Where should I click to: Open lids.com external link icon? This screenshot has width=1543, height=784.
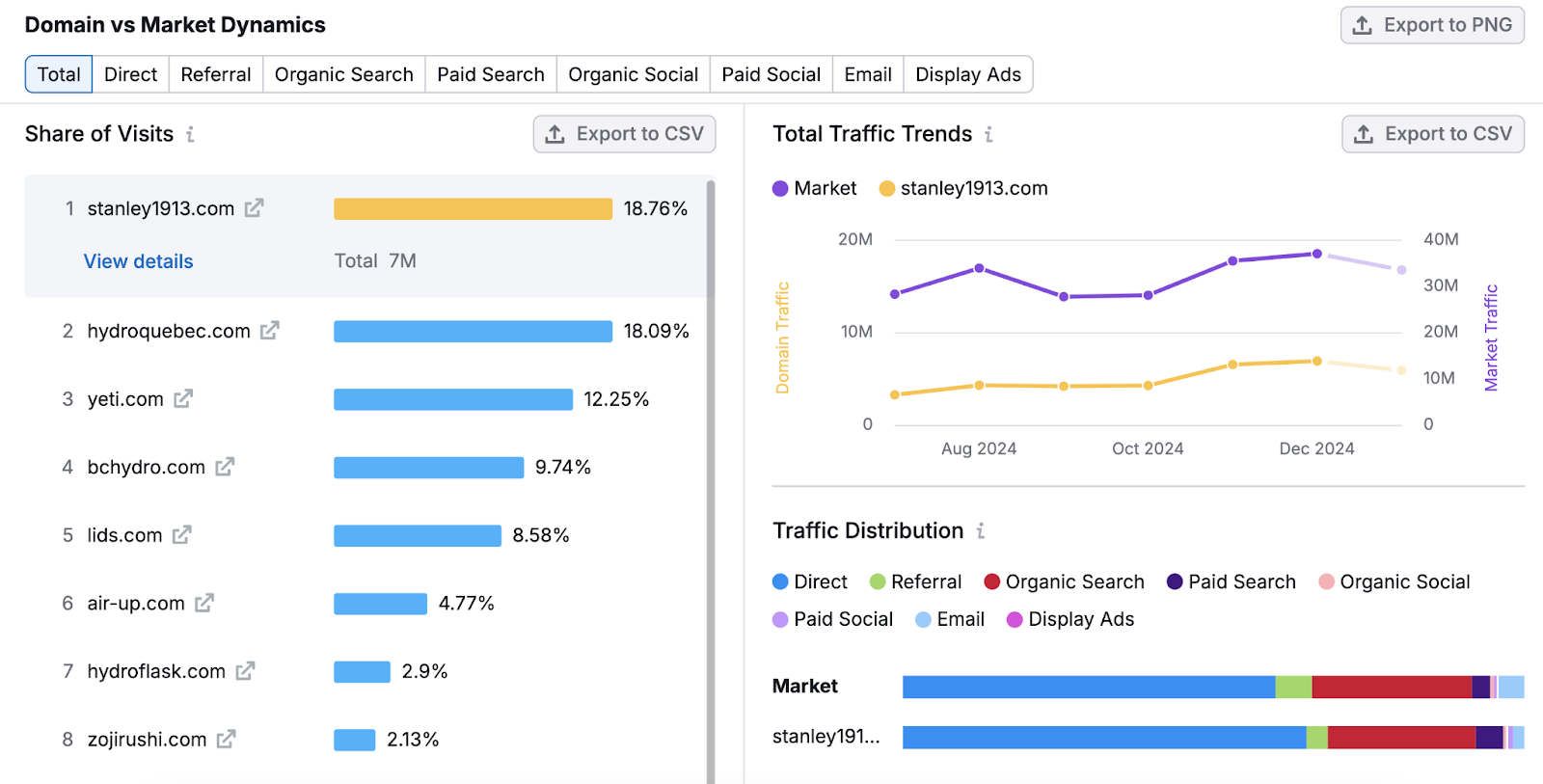182,535
